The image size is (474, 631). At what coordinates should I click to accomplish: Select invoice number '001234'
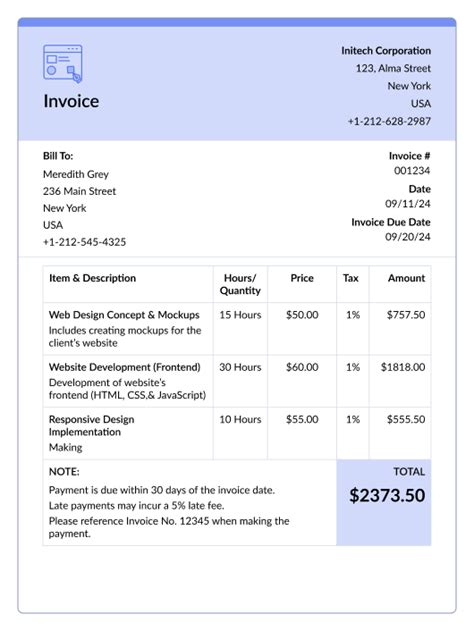point(412,171)
